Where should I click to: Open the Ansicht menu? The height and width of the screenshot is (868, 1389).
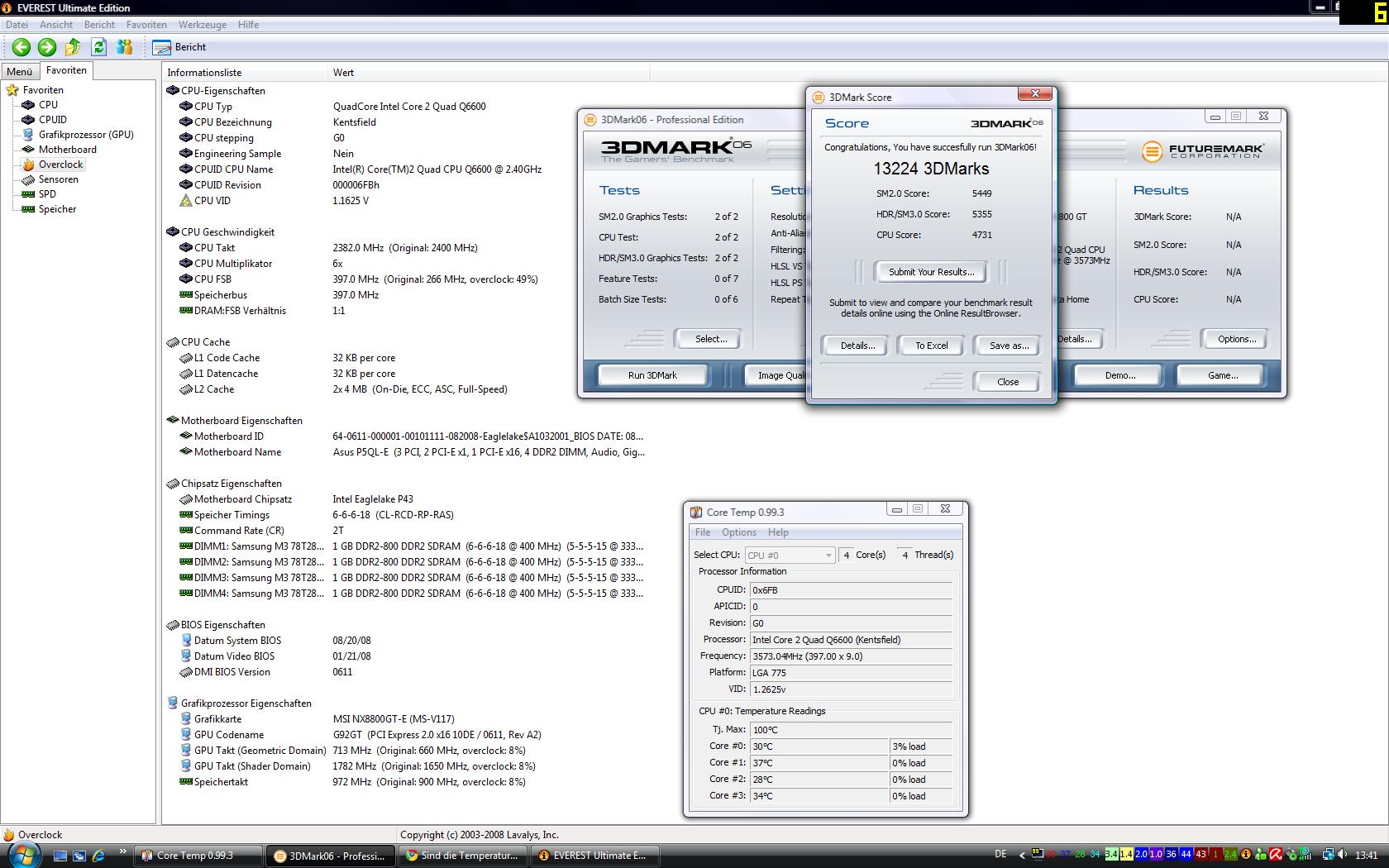point(56,25)
